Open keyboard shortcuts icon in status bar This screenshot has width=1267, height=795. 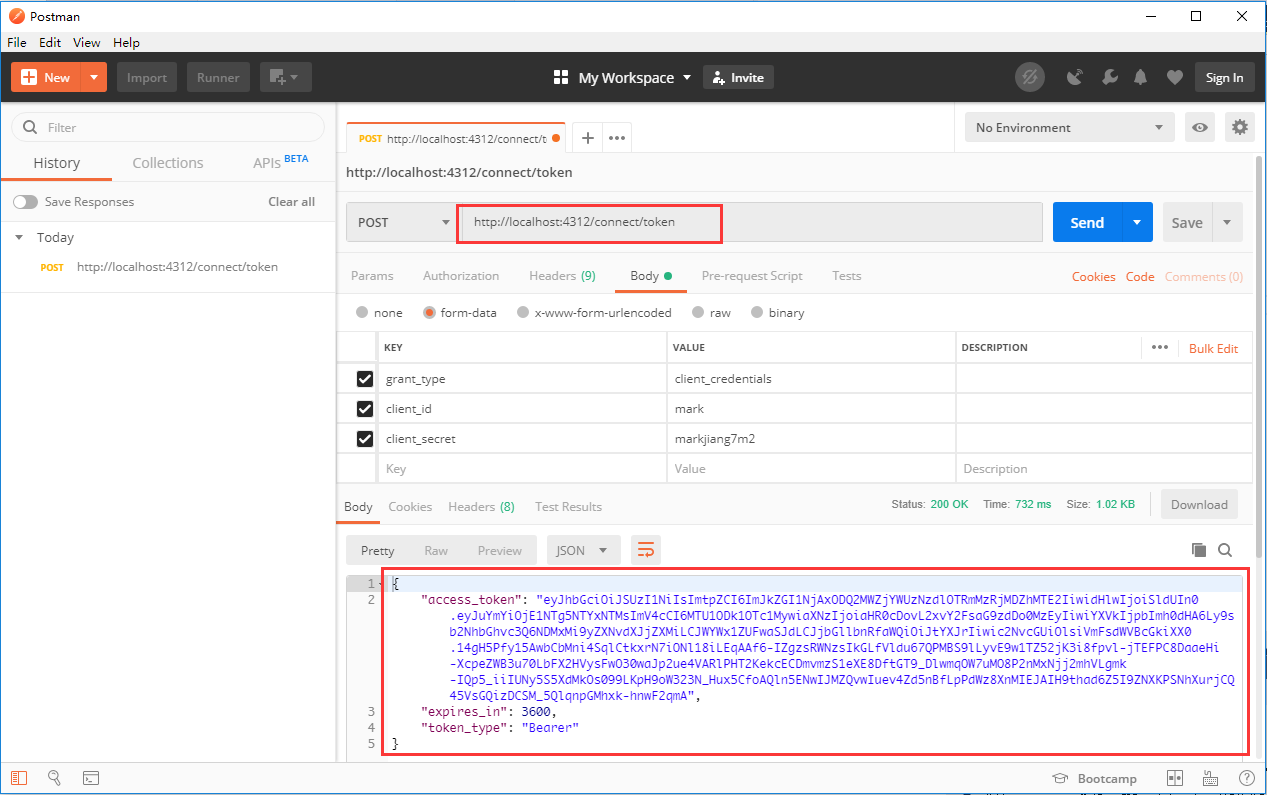pos(1210,778)
